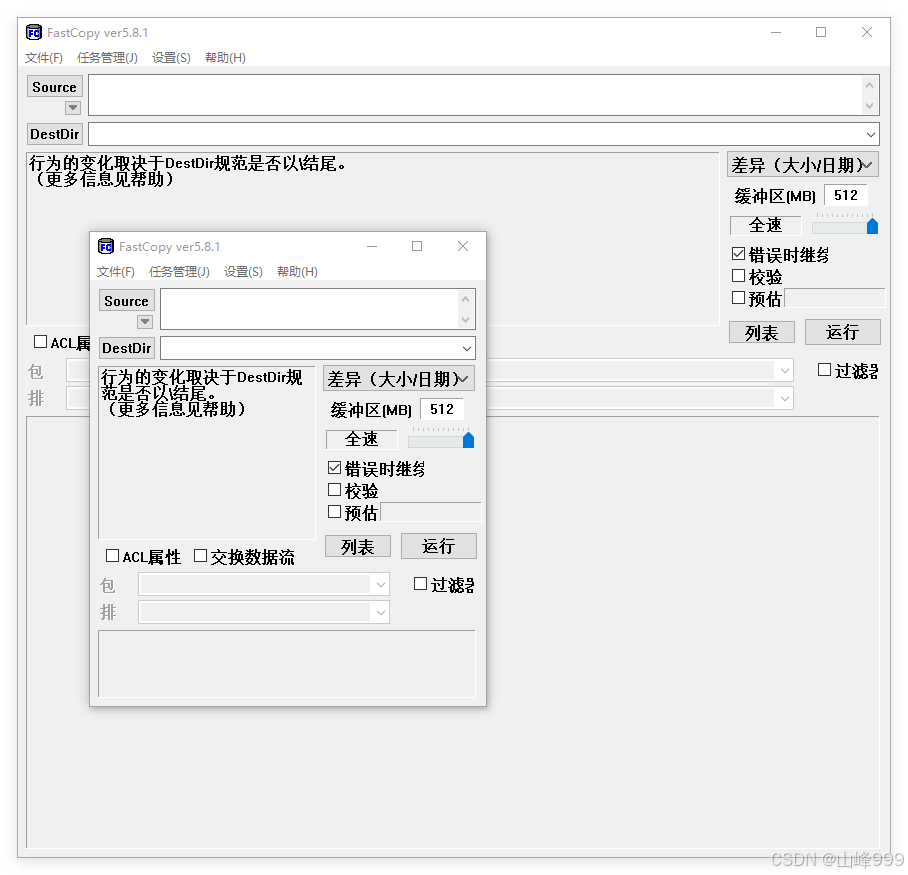
Task: Expand DestDir combo box in front window
Action: tap(467, 349)
